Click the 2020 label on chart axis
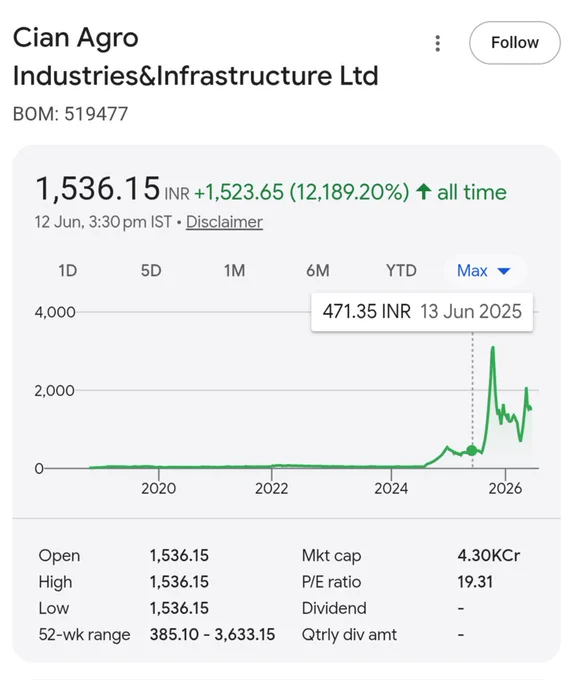Screen dimensions: 583x680 tap(158, 488)
